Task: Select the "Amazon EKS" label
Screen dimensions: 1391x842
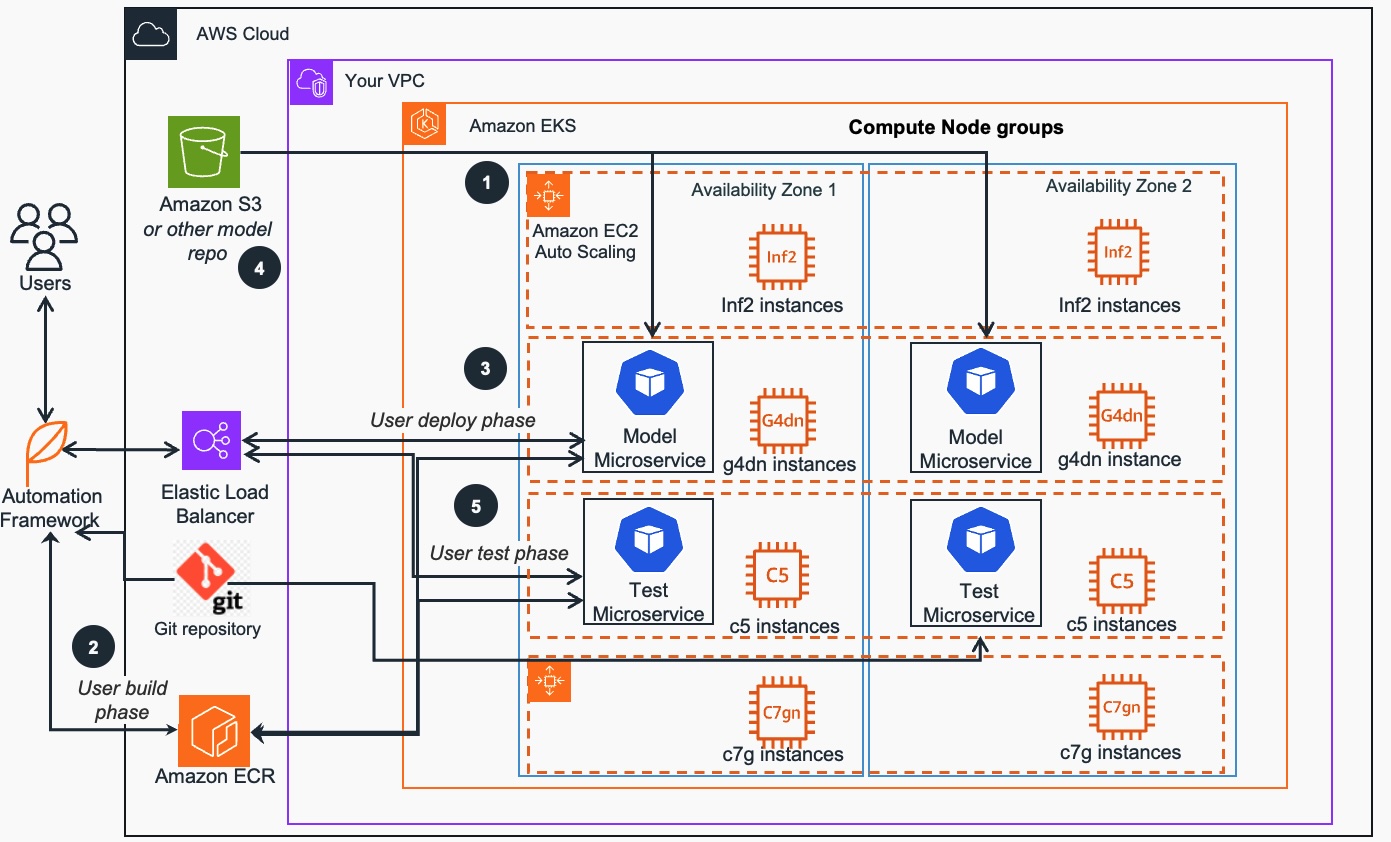Action: click(523, 127)
